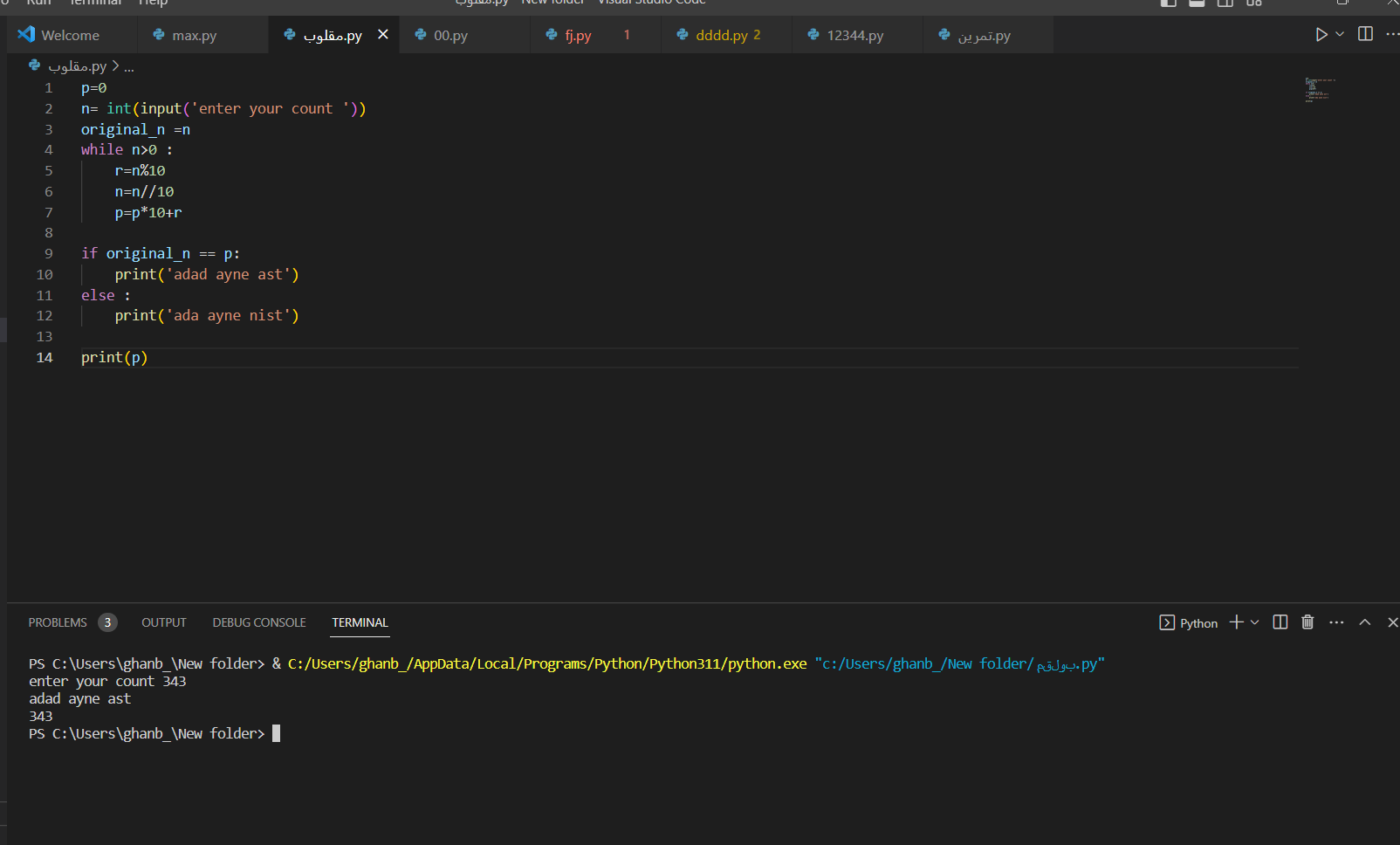
Task: Click terminal output 'enter your count 343'
Action: pyautogui.click(x=107, y=682)
